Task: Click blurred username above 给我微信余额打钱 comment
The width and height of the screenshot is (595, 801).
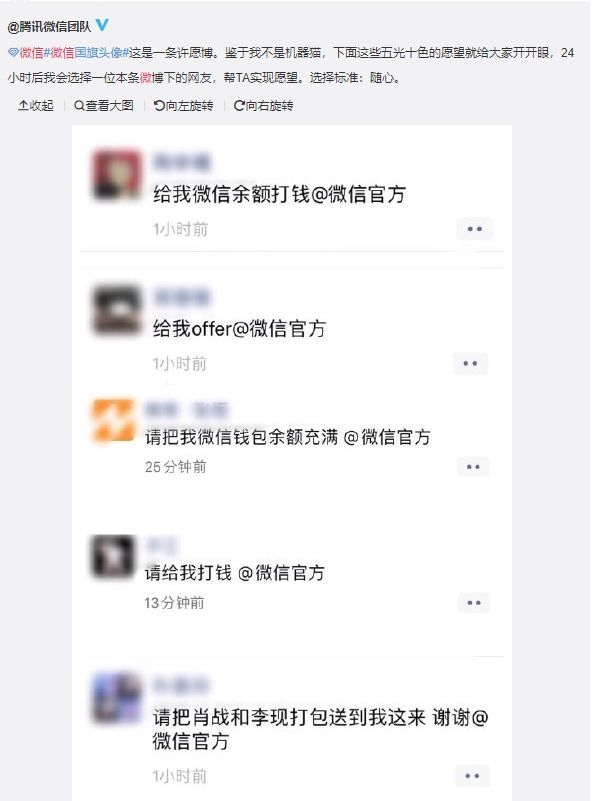Action: click(182, 161)
